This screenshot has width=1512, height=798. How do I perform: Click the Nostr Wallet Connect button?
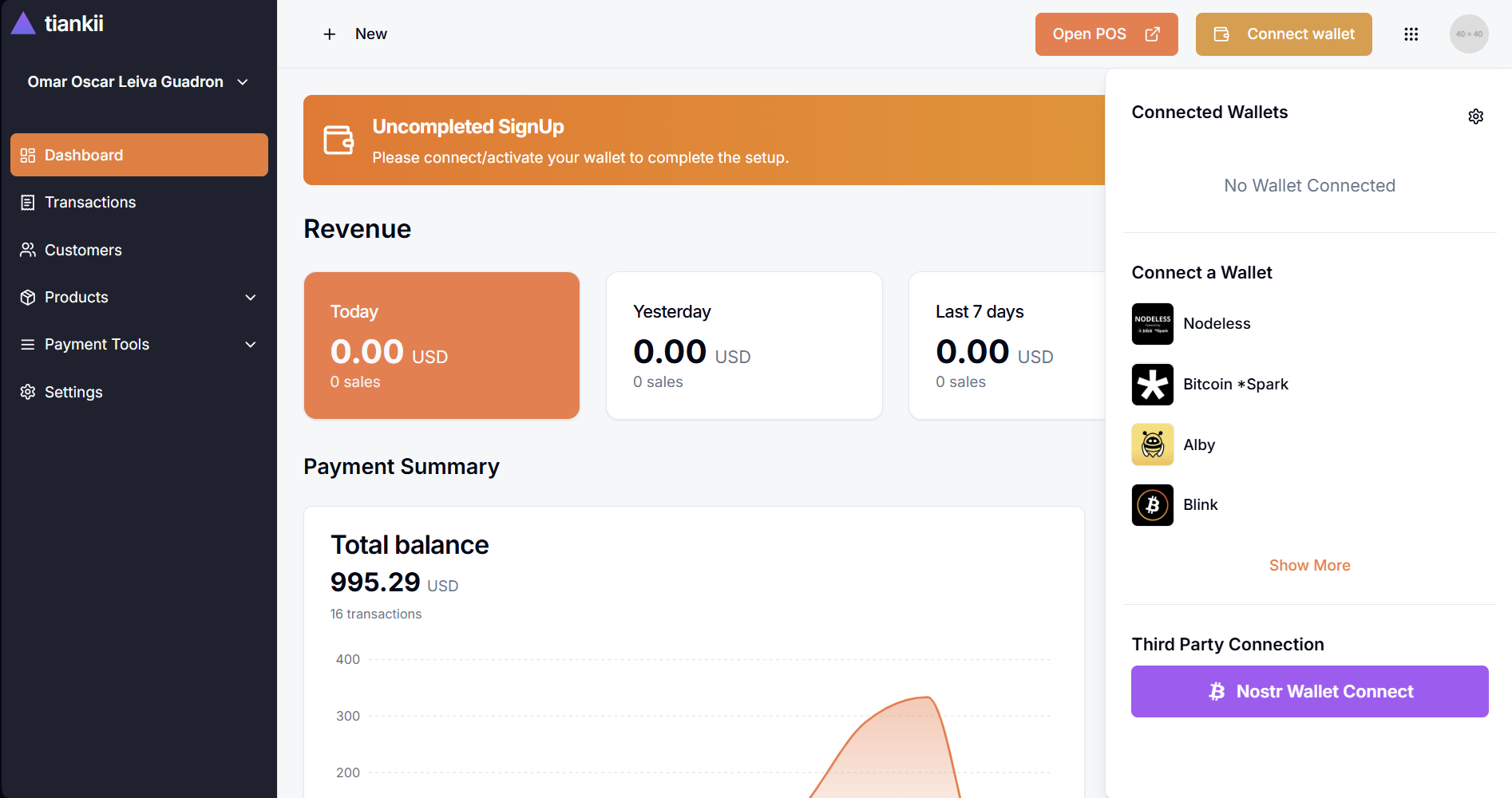pos(1309,691)
